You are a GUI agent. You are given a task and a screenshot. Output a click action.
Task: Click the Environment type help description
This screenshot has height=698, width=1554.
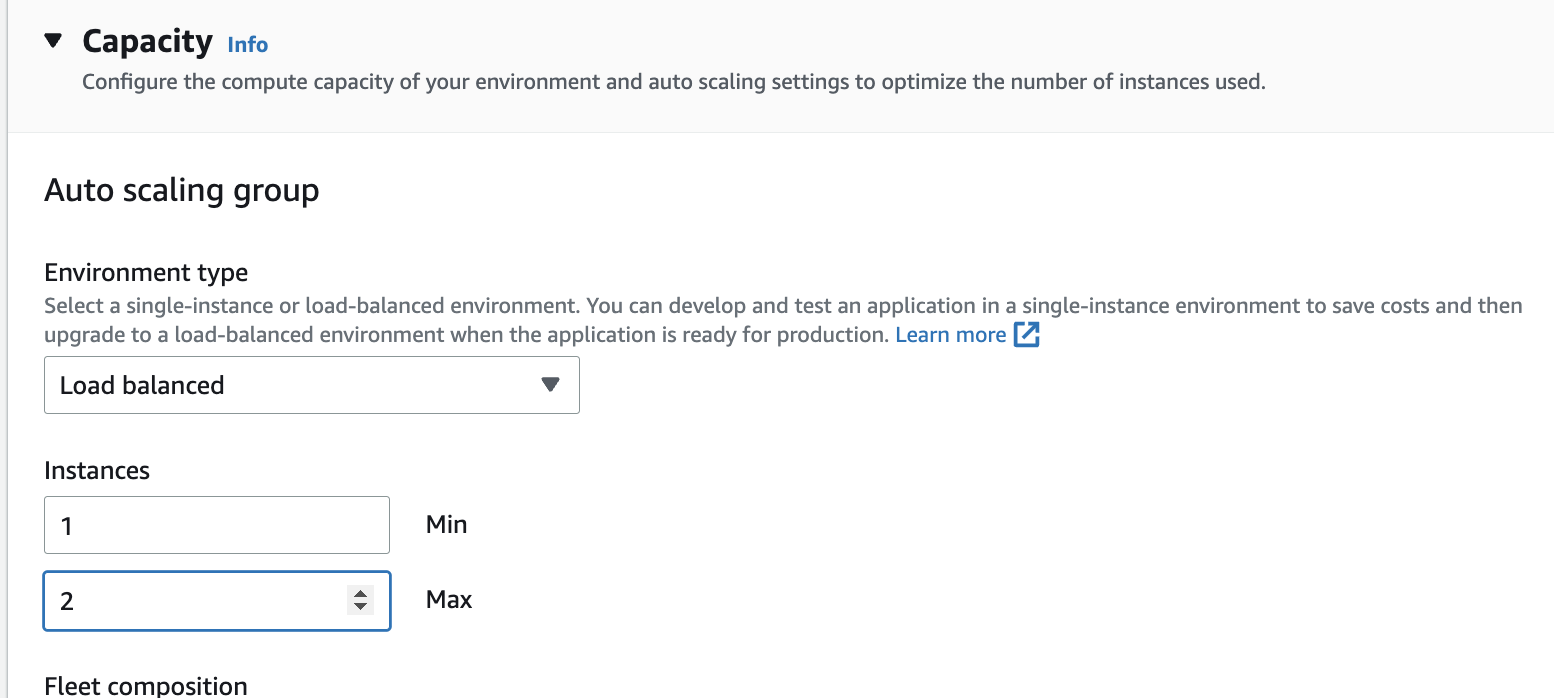700,306
